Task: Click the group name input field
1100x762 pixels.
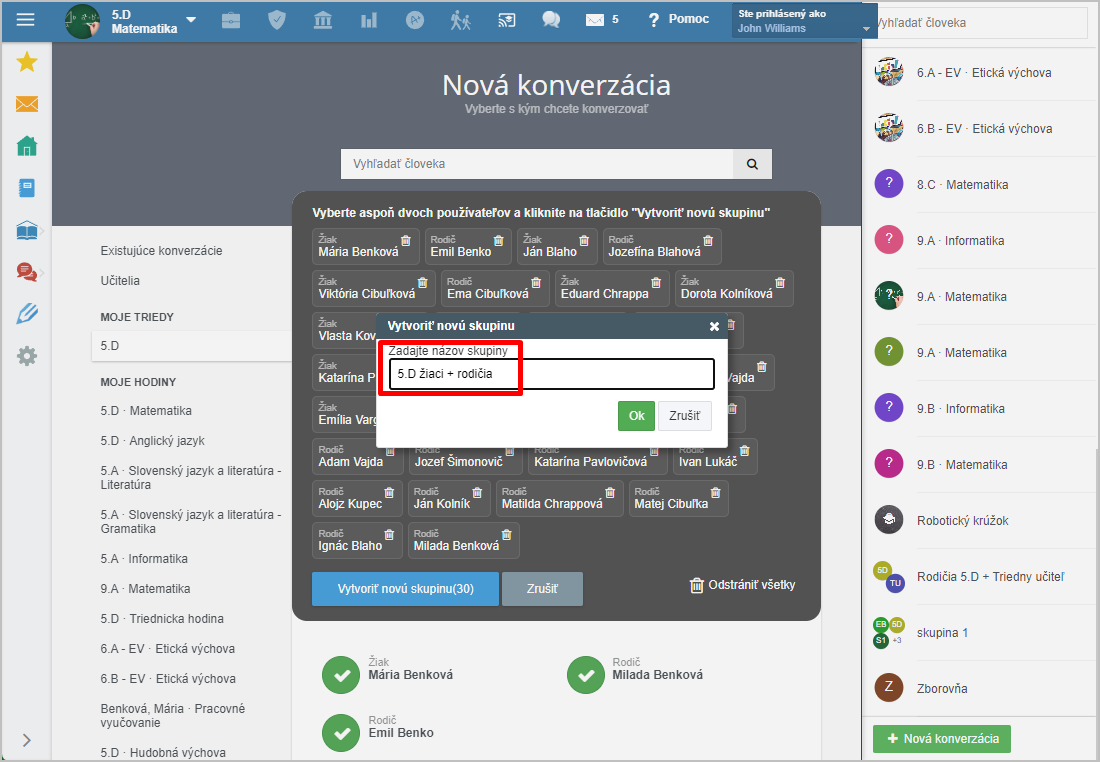Action: coord(551,374)
